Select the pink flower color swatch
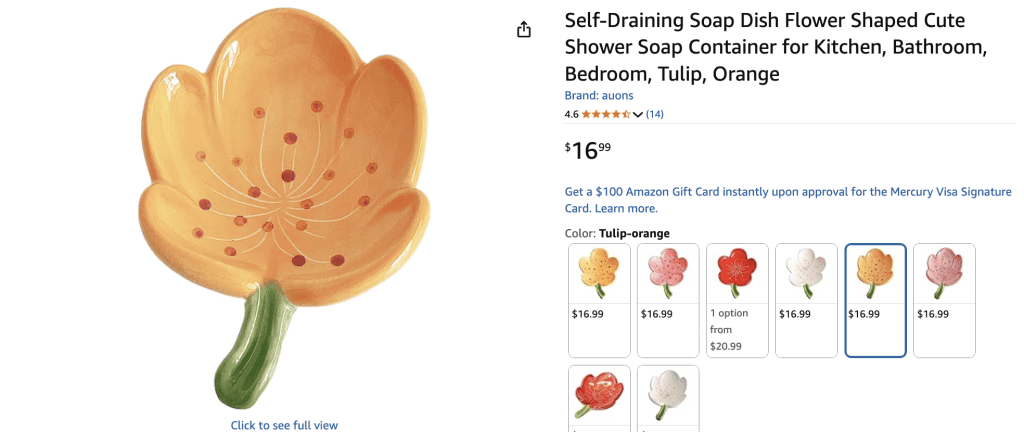Image resolution: width=1024 pixels, height=432 pixels. click(668, 300)
